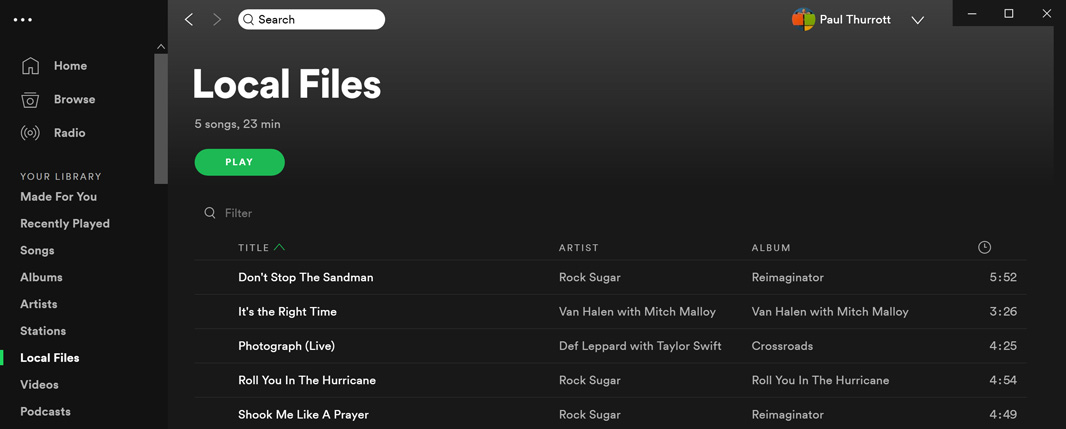Sort the list by Artist column

(579, 247)
